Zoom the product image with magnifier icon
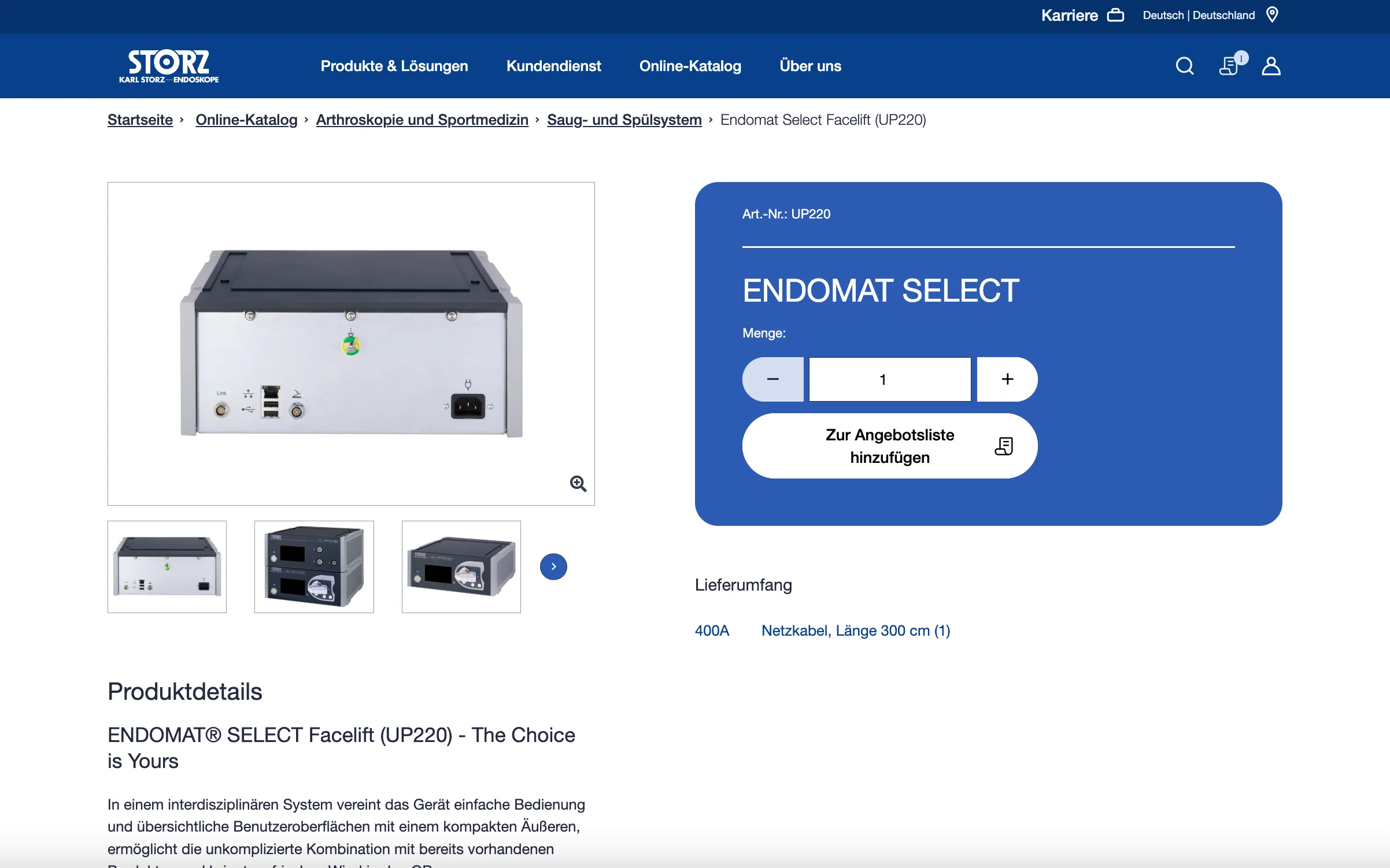1390x868 pixels. [x=578, y=484]
